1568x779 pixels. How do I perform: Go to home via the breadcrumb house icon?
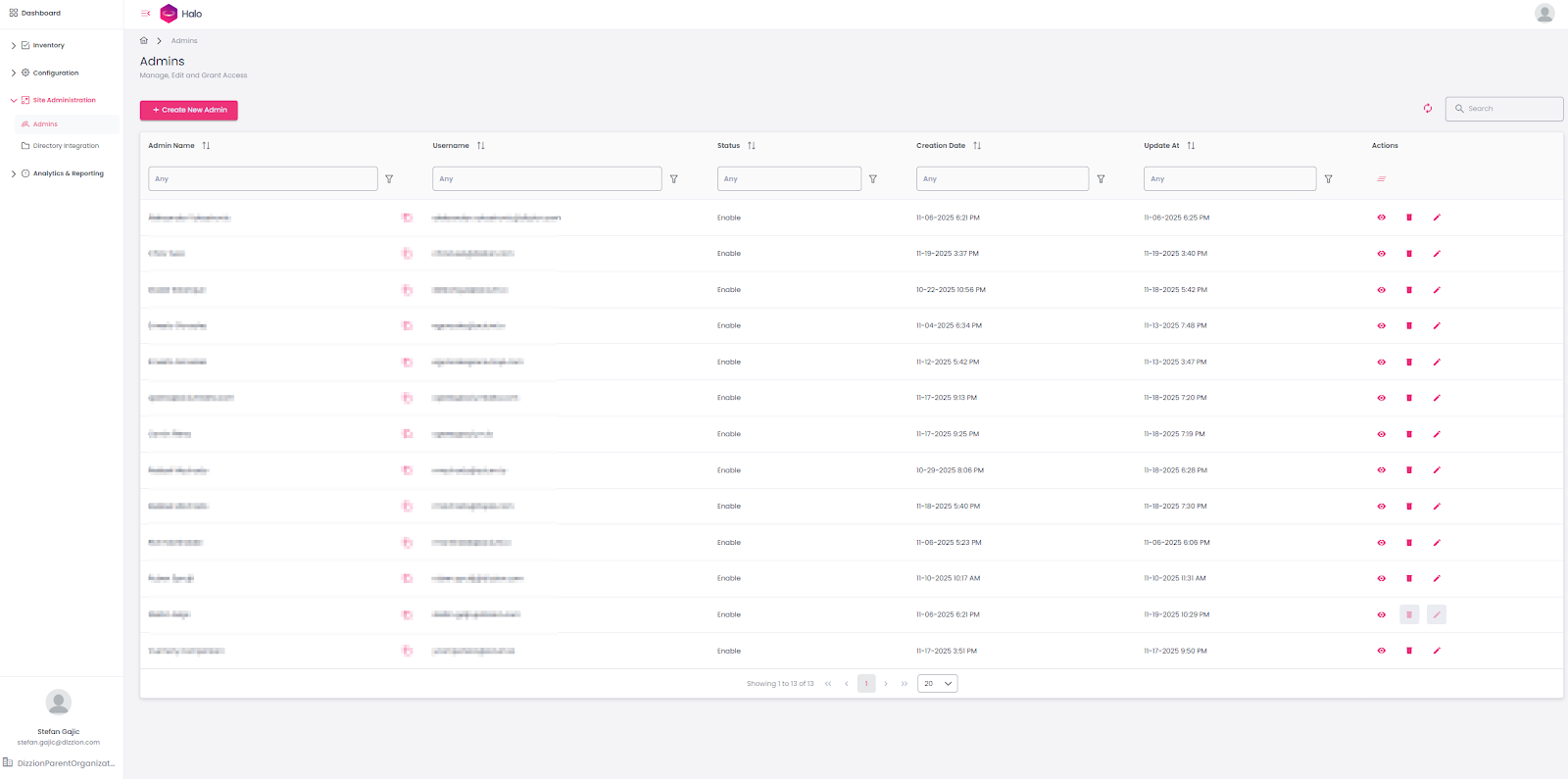pyautogui.click(x=144, y=41)
